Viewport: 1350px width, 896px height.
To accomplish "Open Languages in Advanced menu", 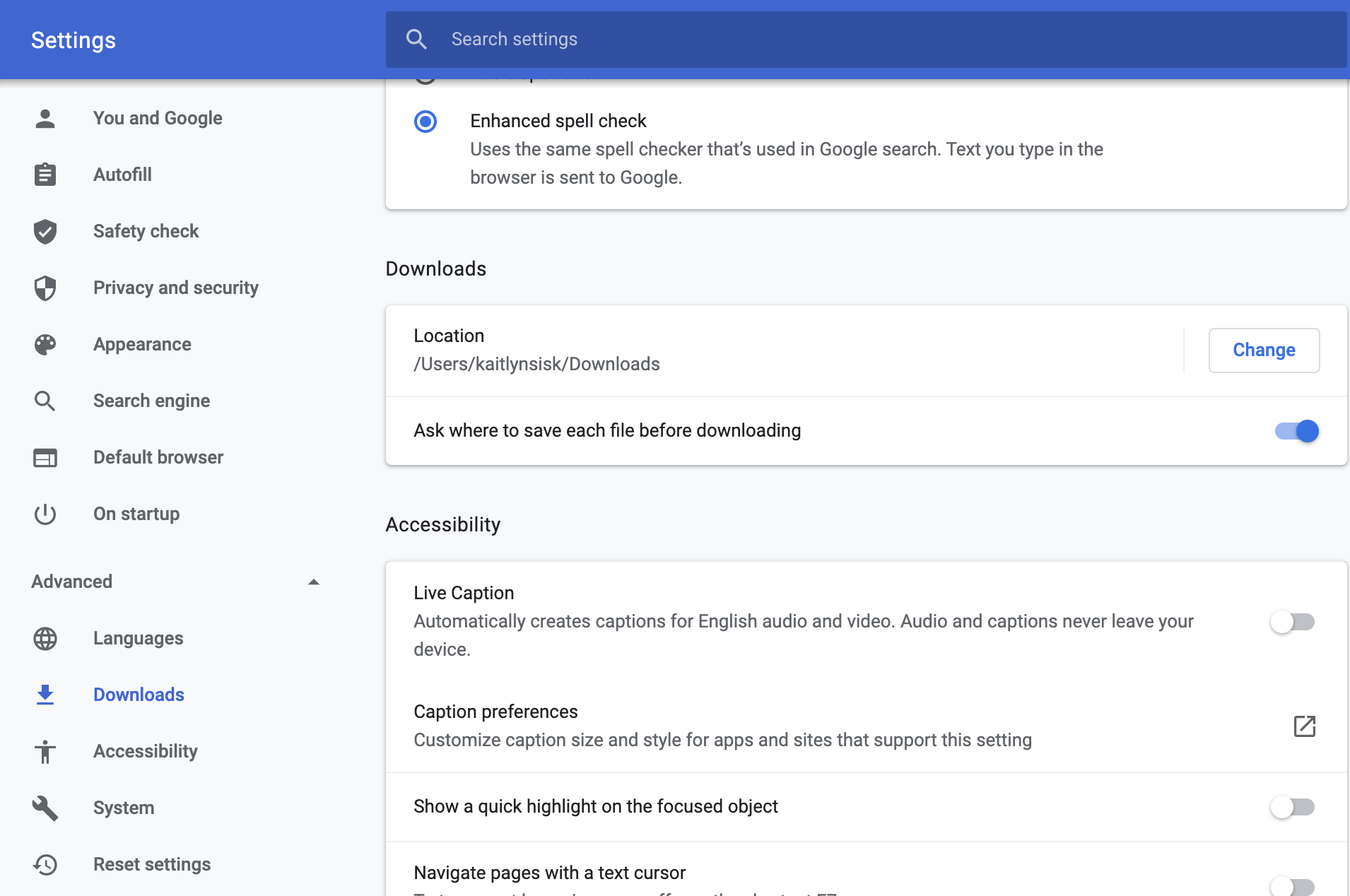I will coord(138,638).
